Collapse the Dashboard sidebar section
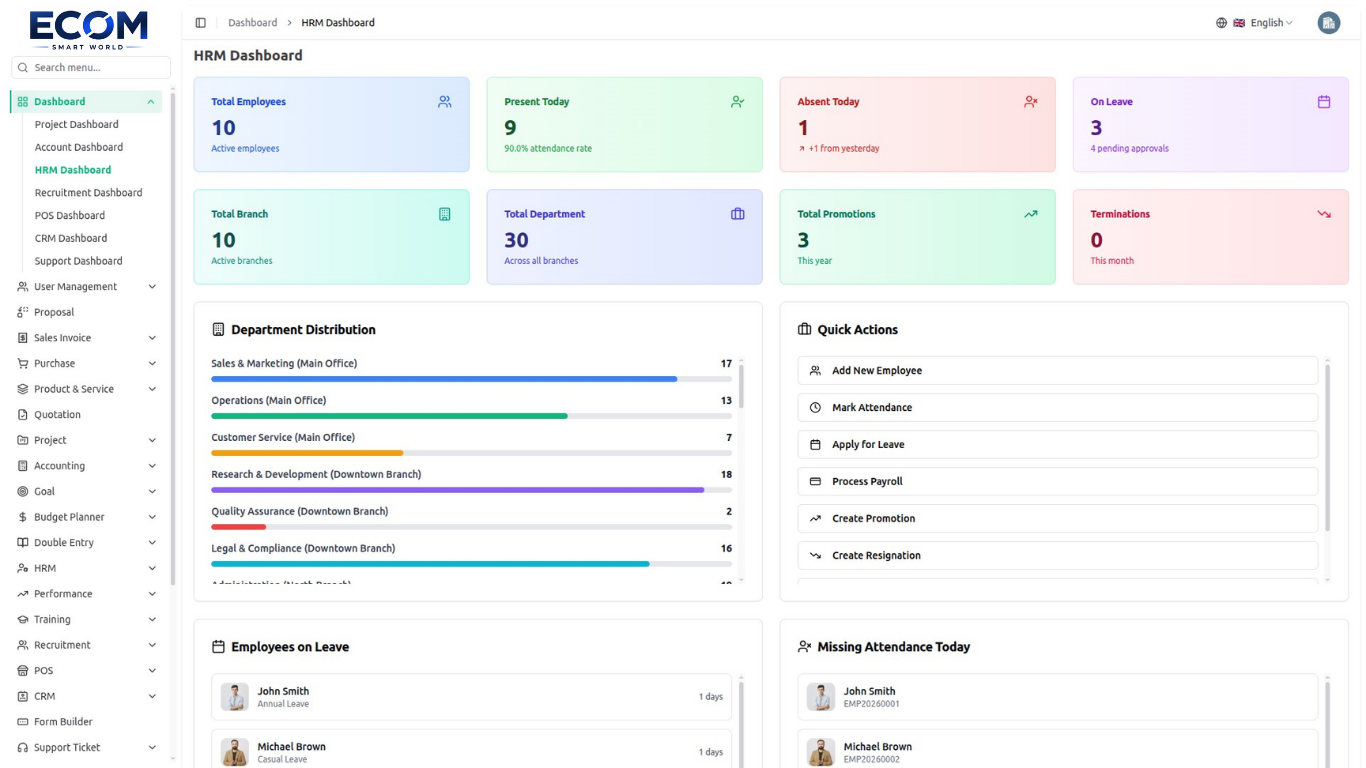 86,102
